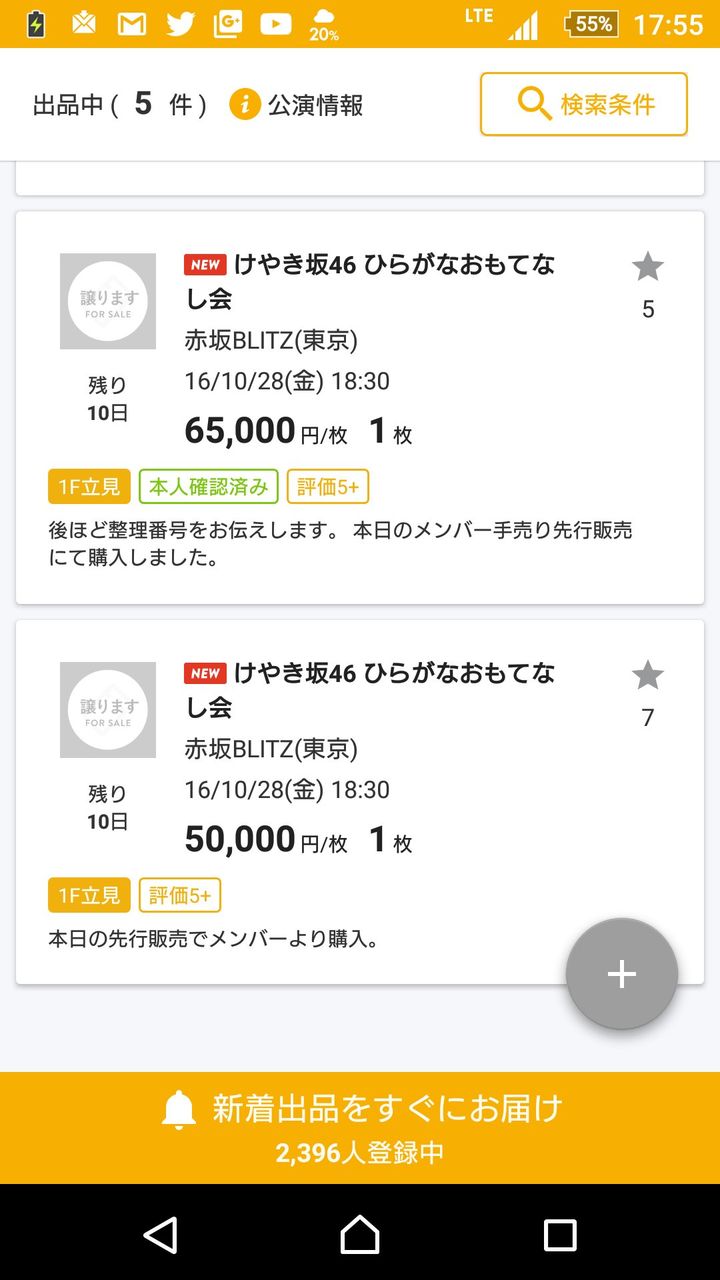Tap the Gmail icon in the status bar
Image resolution: width=720 pixels, height=1280 pixels.
132,24
